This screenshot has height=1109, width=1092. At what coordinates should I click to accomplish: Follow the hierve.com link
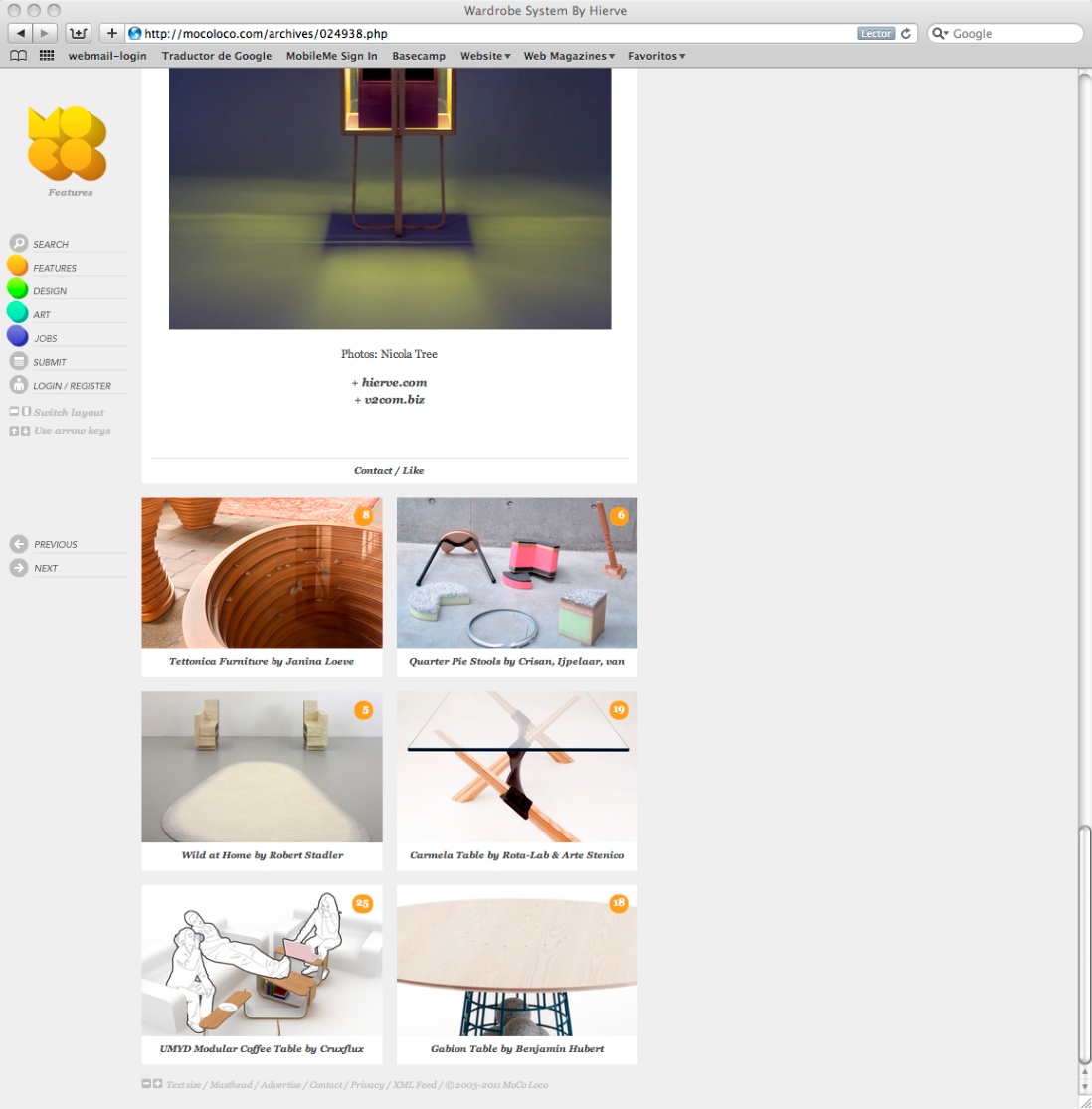[394, 383]
